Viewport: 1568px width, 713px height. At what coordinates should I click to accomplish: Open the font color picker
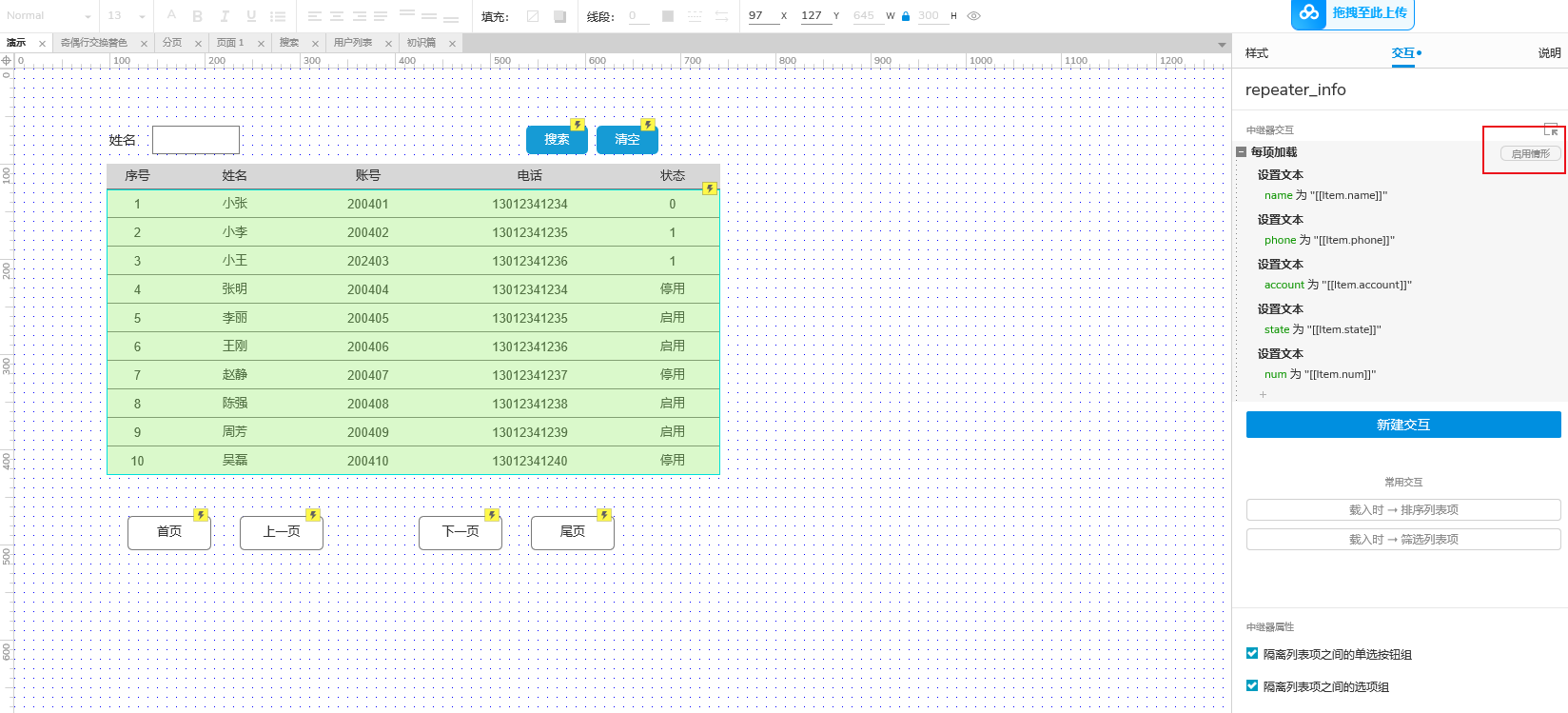[171, 15]
